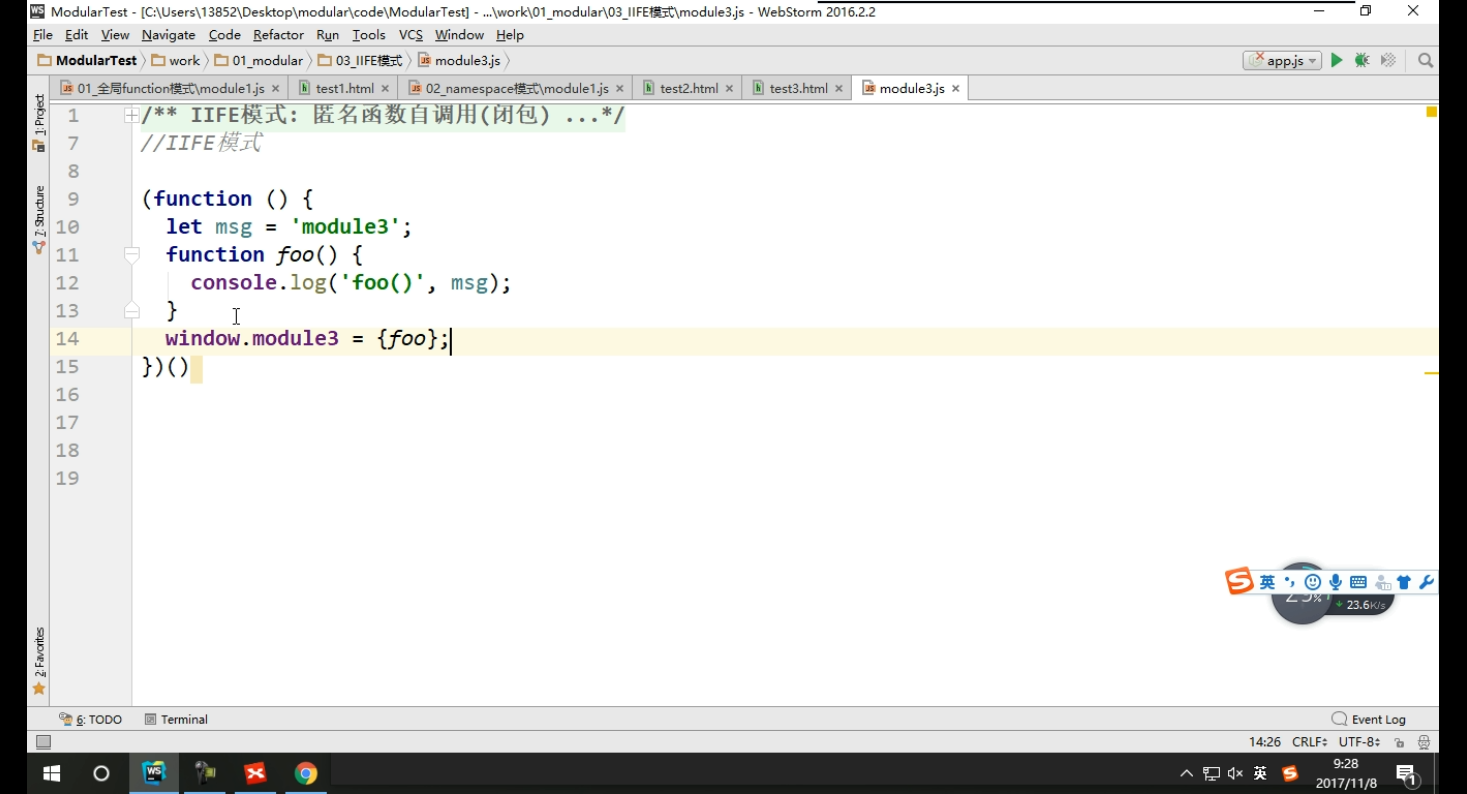Open the app.js run configuration dropdown

coord(1282,61)
